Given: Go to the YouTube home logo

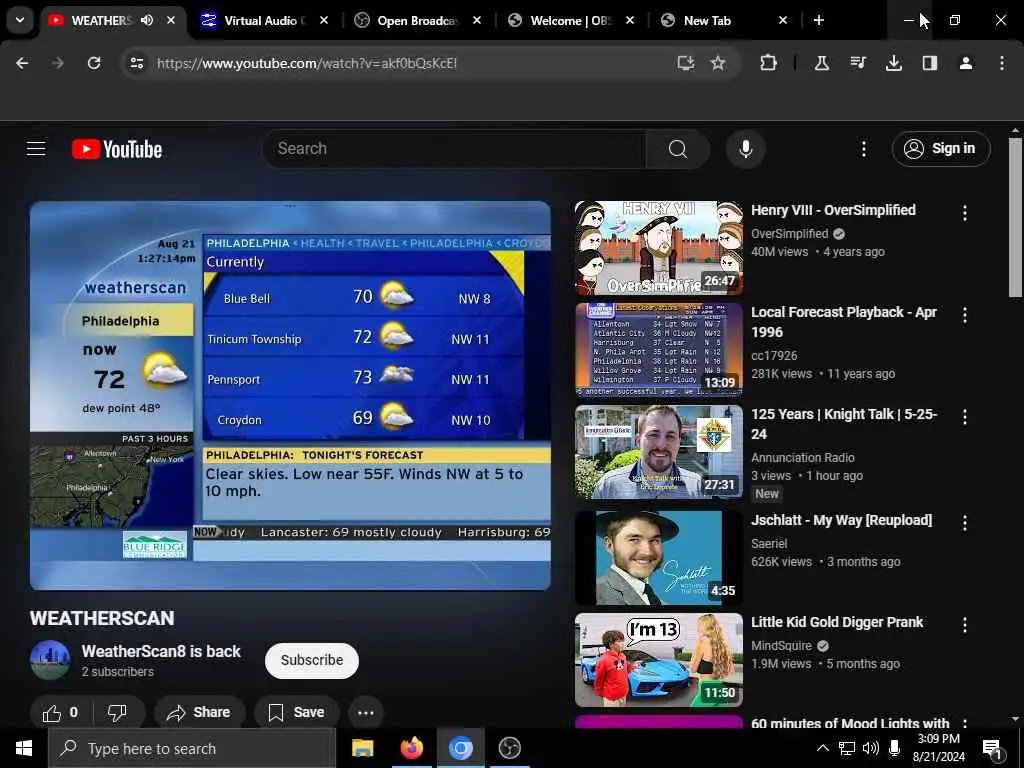Looking at the screenshot, I should coord(117,149).
